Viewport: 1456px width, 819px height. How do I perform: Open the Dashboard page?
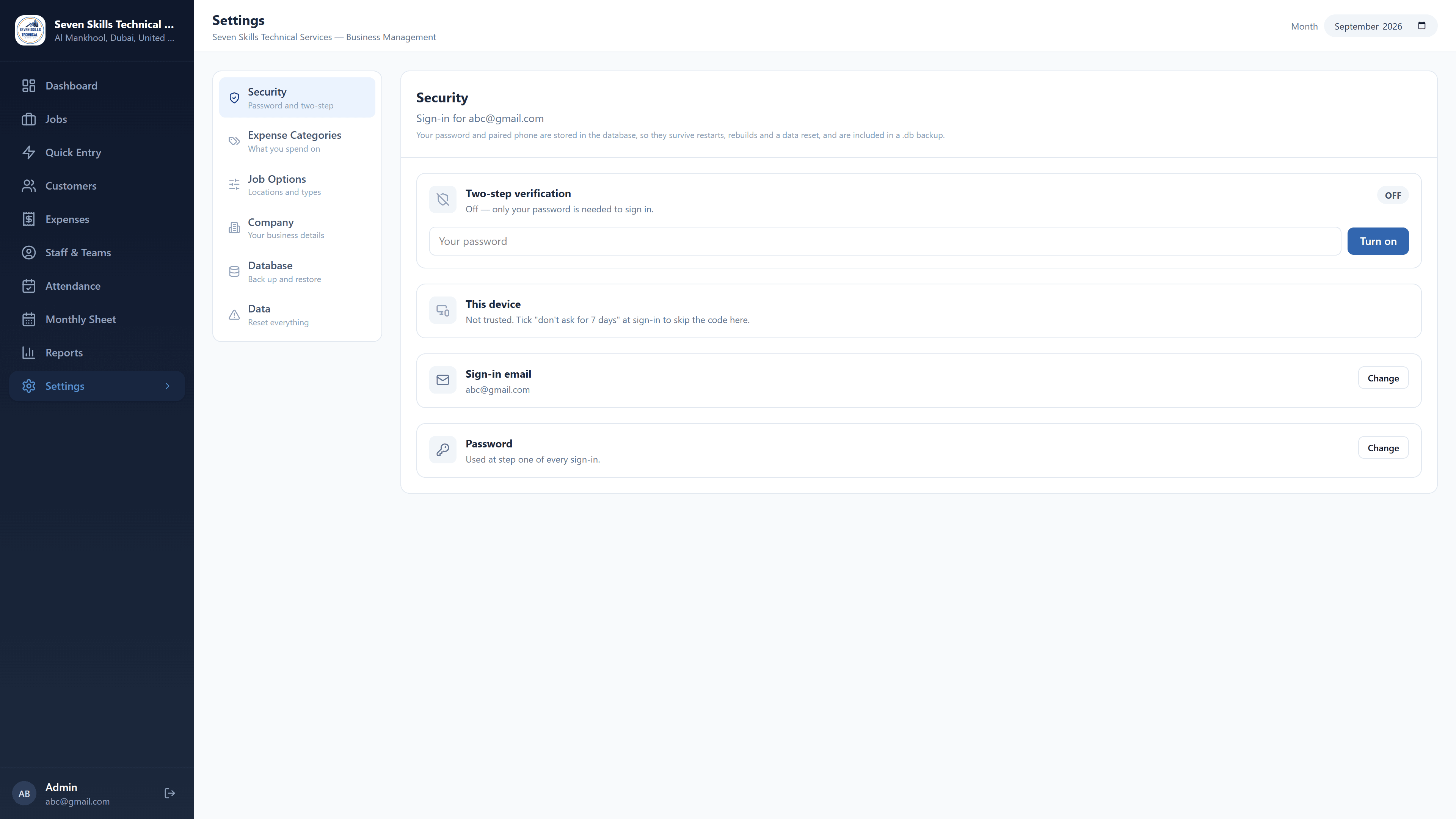tap(97, 86)
